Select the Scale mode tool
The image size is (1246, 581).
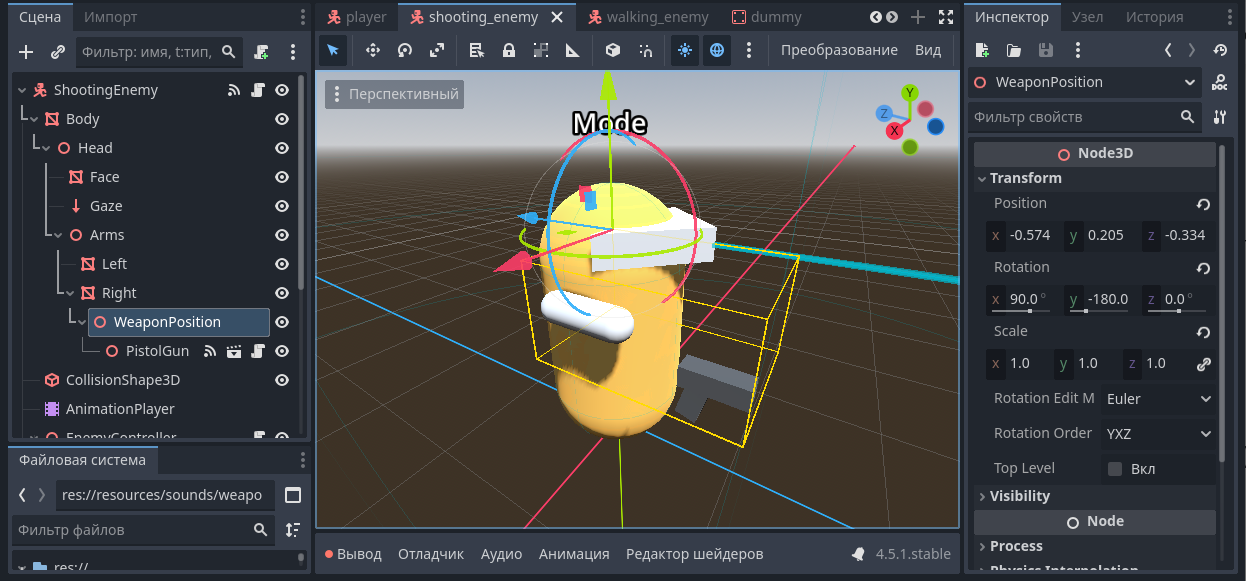[x=437, y=50]
